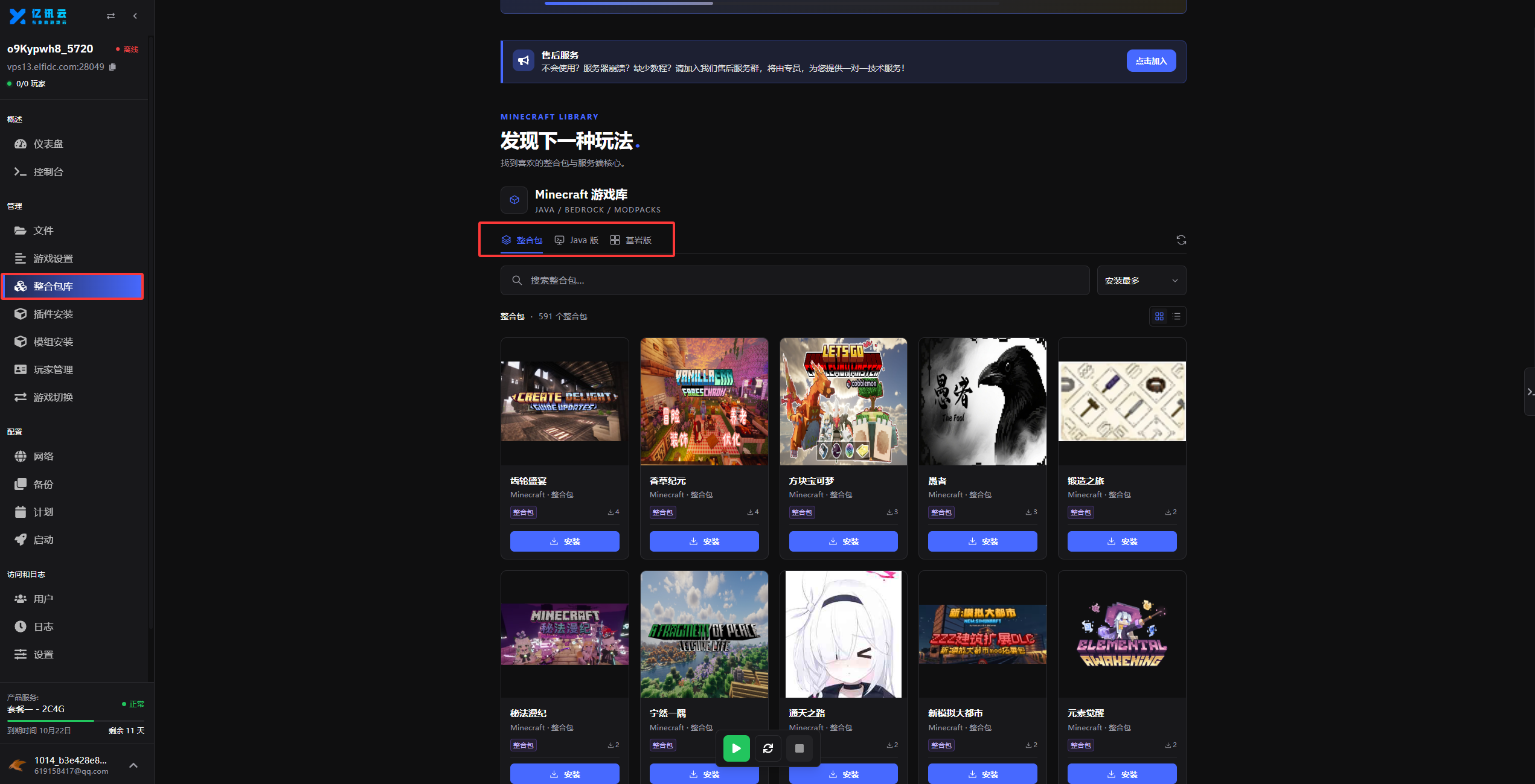Click the server switch arrows icon beside the logo
Image resolution: width=1535 pixels, height=784 pixels.
[111, 16]
